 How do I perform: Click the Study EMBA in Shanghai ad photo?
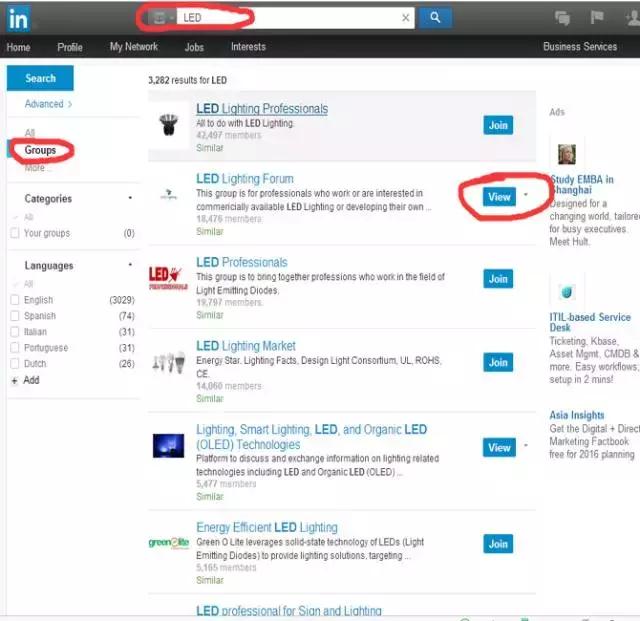coord(567,154)
